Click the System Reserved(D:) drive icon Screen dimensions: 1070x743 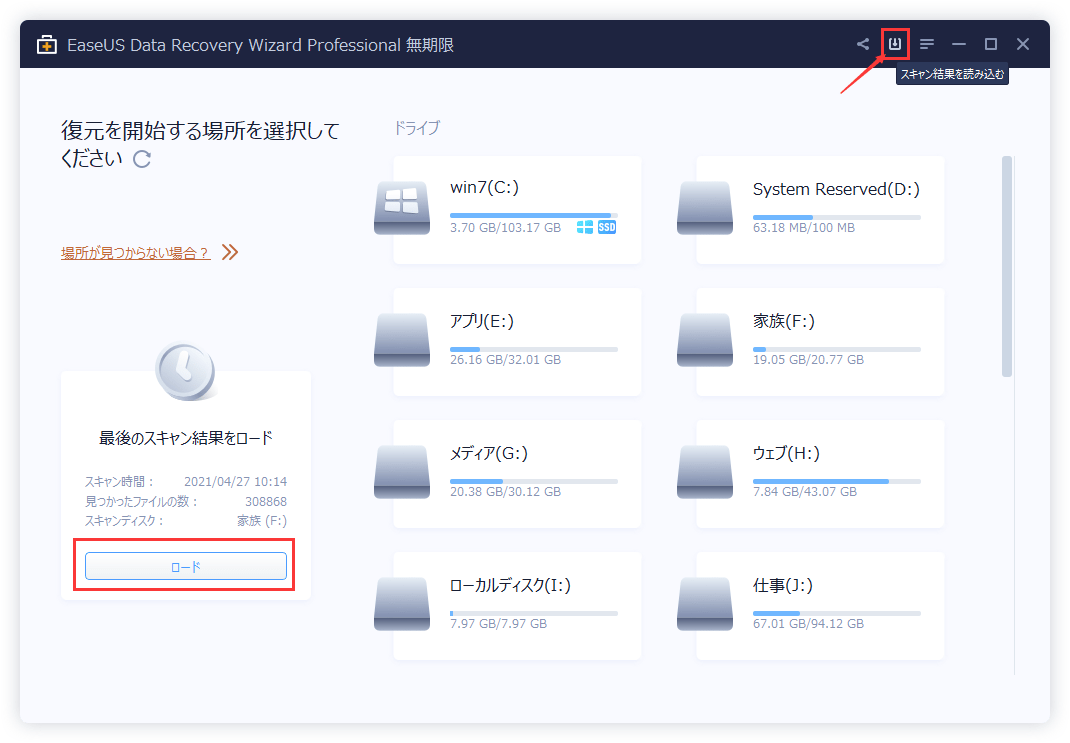[705, 207]
